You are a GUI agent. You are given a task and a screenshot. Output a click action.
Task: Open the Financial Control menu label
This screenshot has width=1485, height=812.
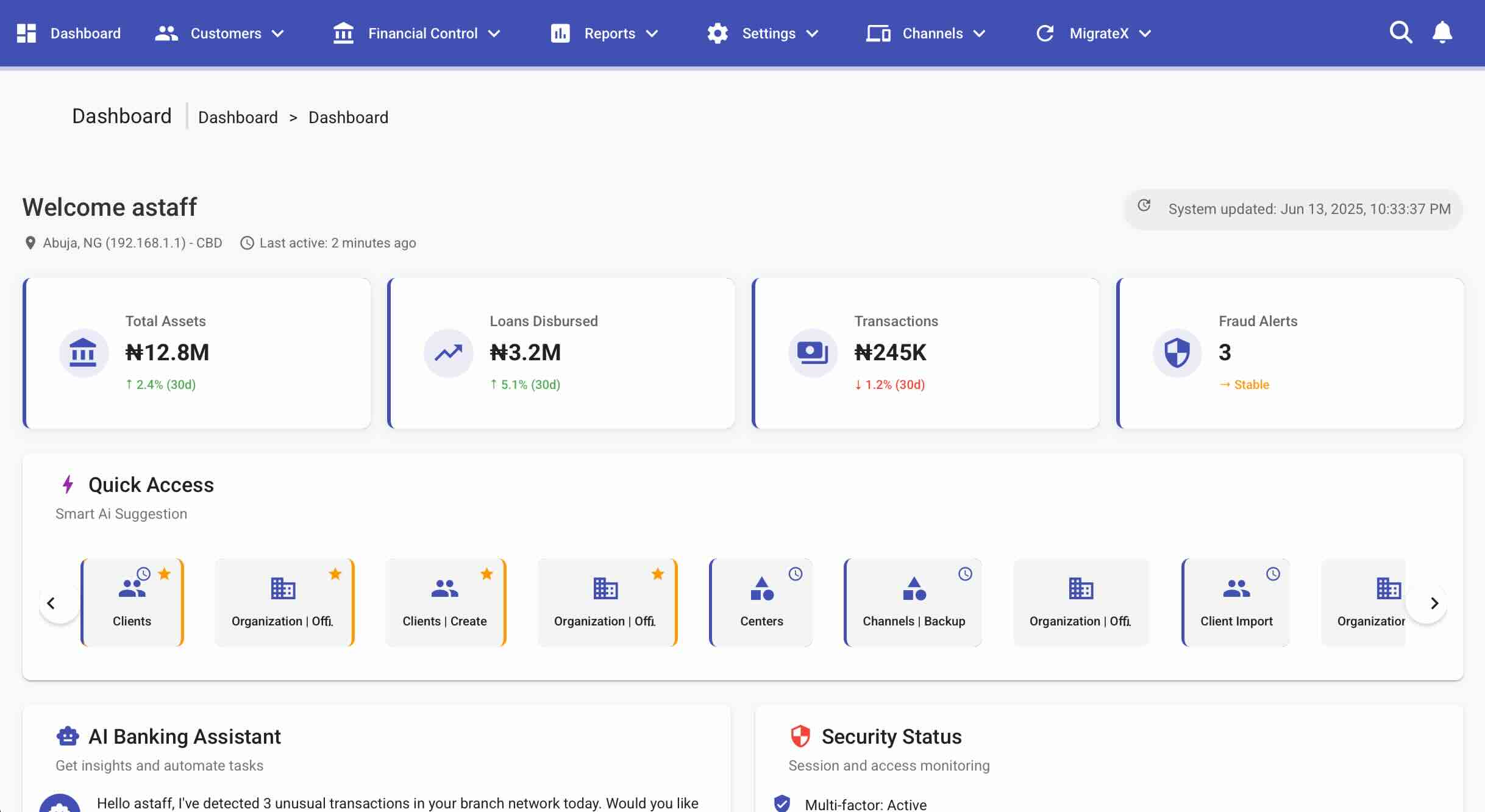pyautogui.click(x=422, y=34)
